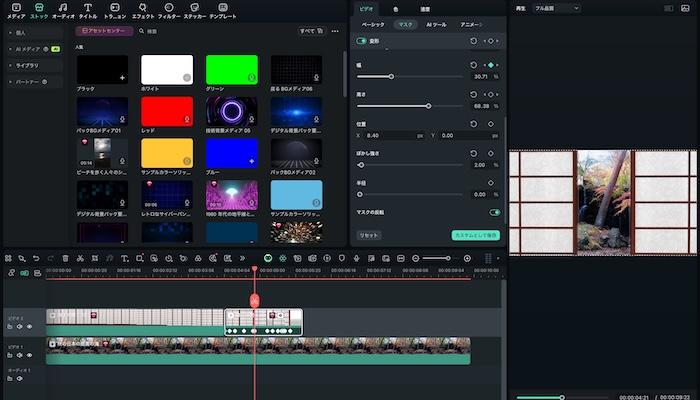Open the ステッカー (Stickers) panel icon
Viewport: 700px width, 400px height.
195,10
